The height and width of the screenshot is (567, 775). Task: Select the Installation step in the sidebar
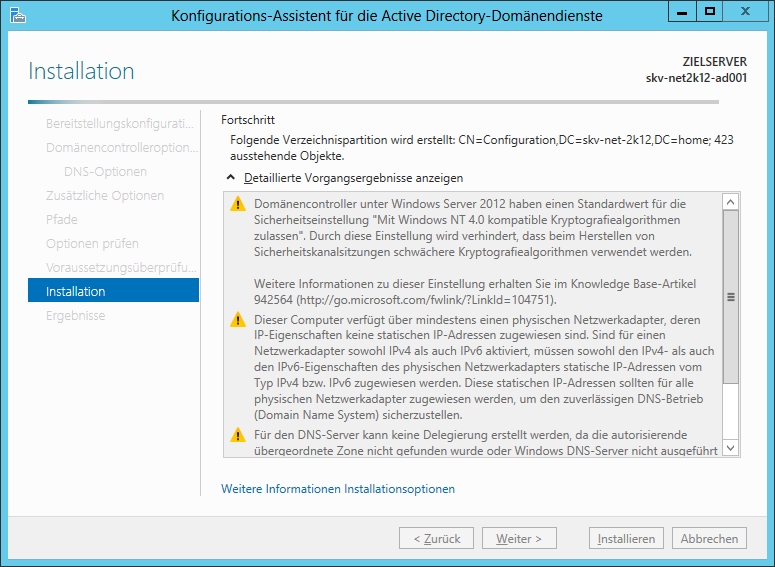click(113, 291)
